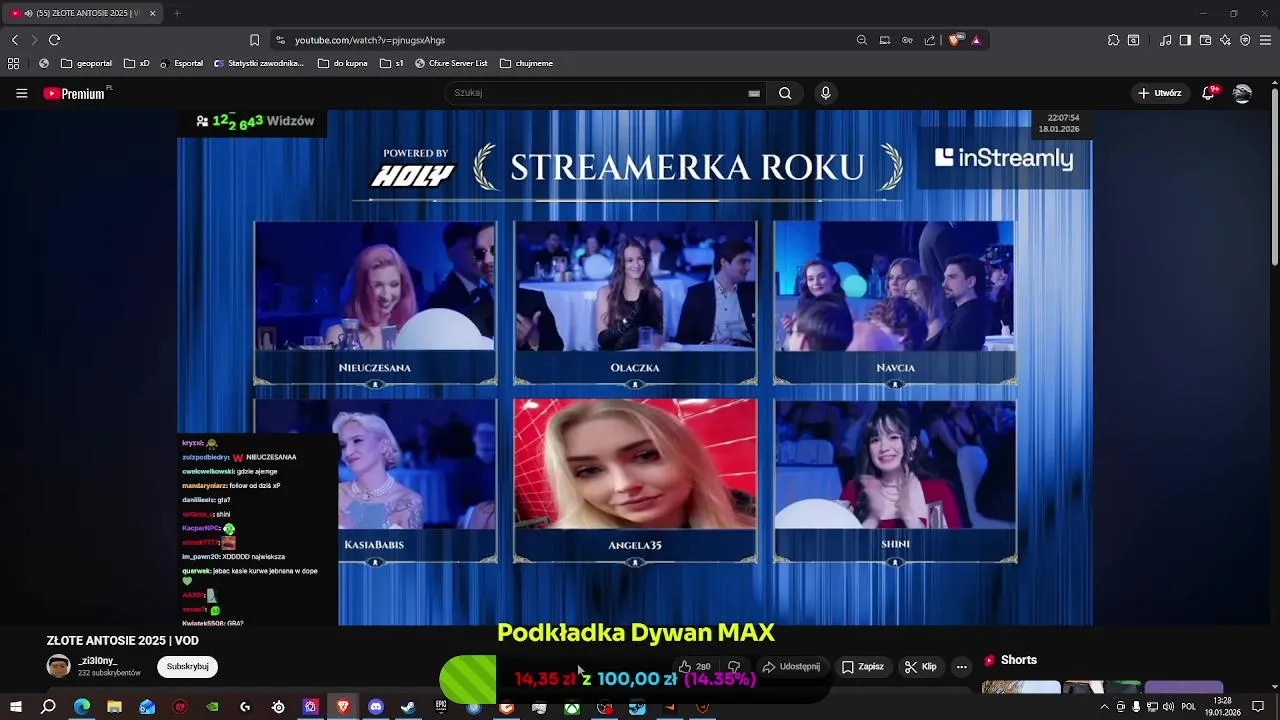1280x720 pixels.
Task: Open the Windows notification center icon
Action: [x=1258, y=707]
